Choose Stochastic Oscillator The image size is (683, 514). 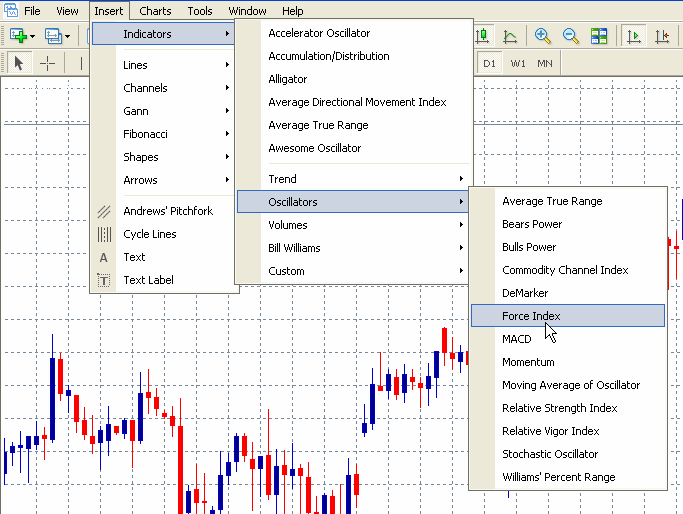(568, 454)
